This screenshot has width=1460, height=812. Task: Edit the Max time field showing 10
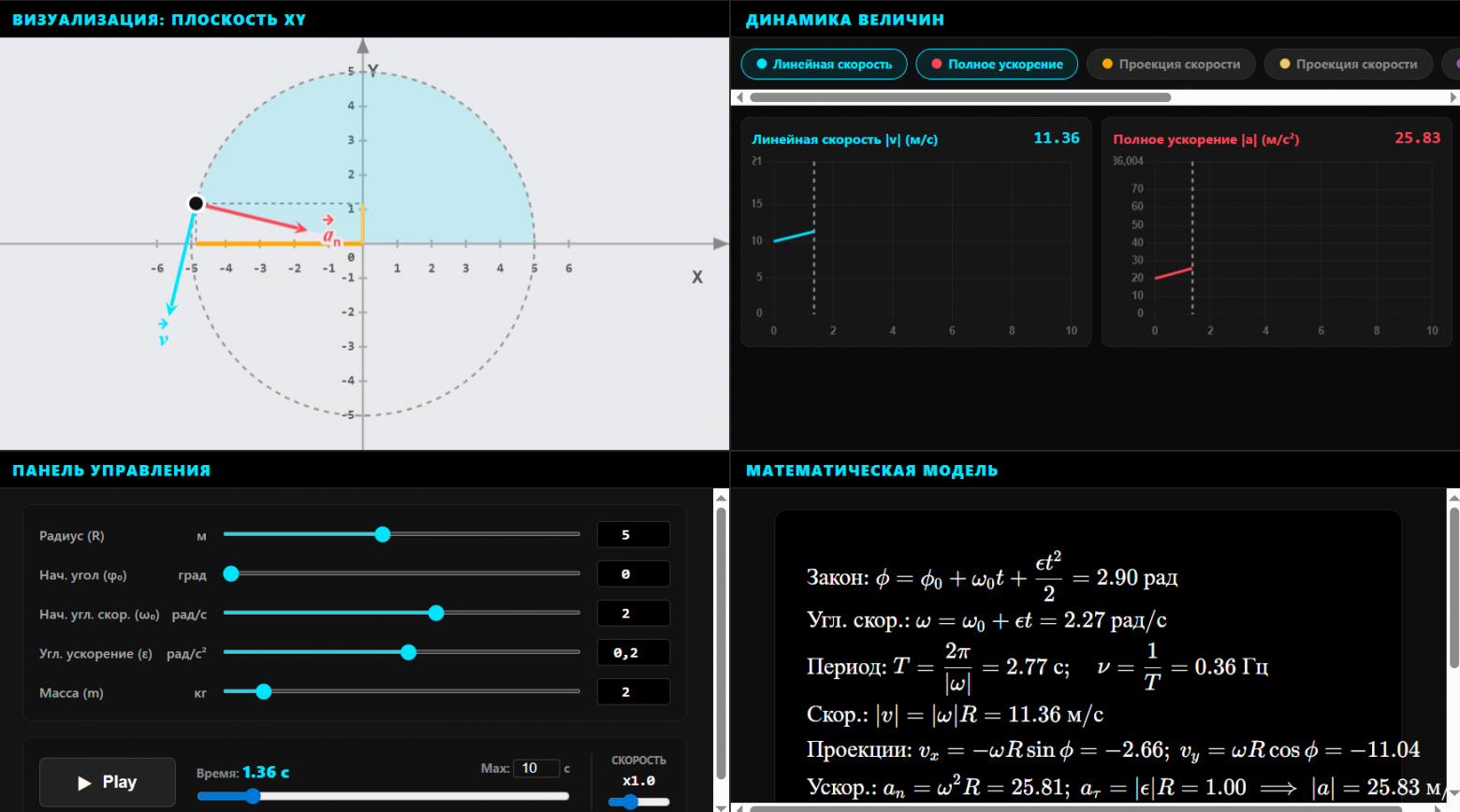[x=536, y=768]
